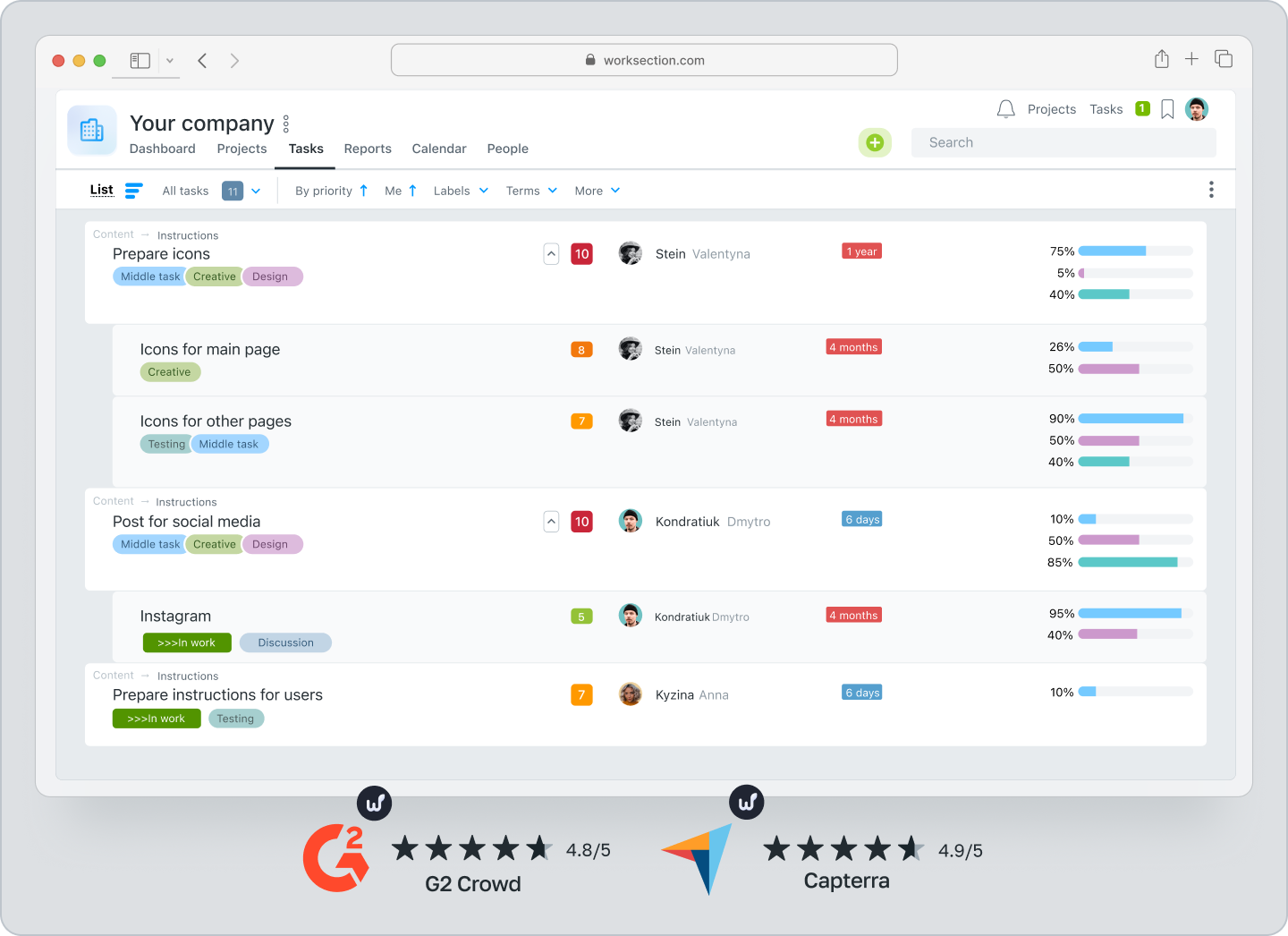Open the sidebar icon in the browser toolbar
Screen dimensions: 1288x936
point(140,60)
